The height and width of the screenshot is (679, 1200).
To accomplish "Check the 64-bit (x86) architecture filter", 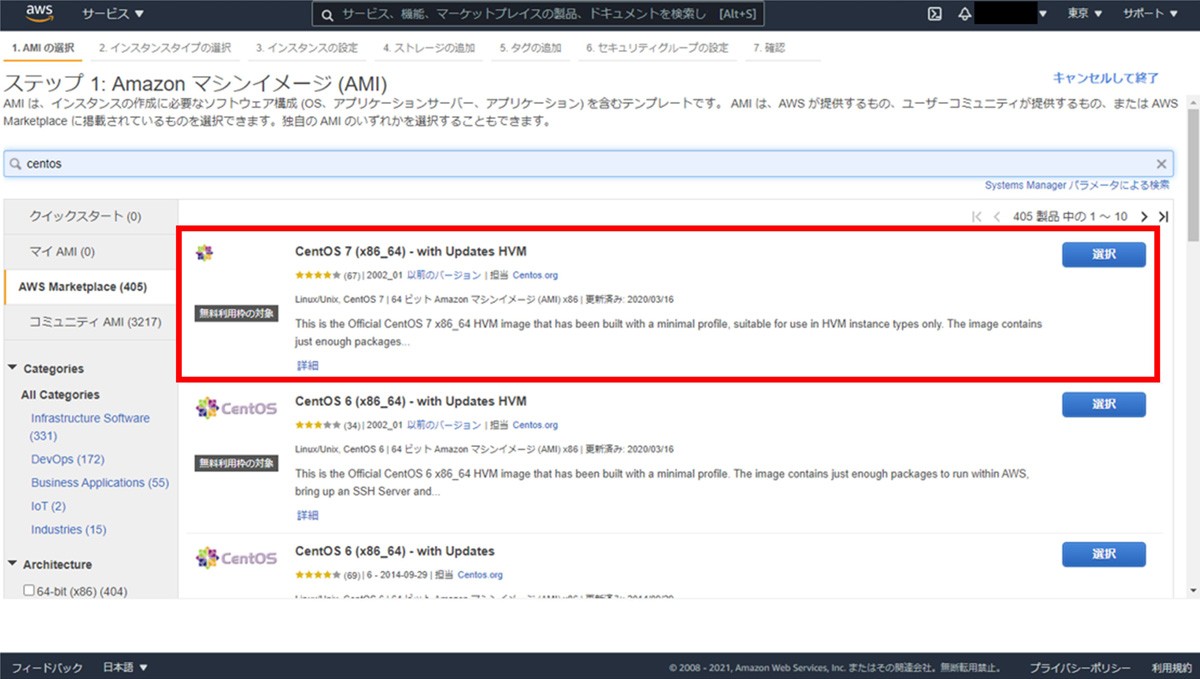I will click(29, 591).
